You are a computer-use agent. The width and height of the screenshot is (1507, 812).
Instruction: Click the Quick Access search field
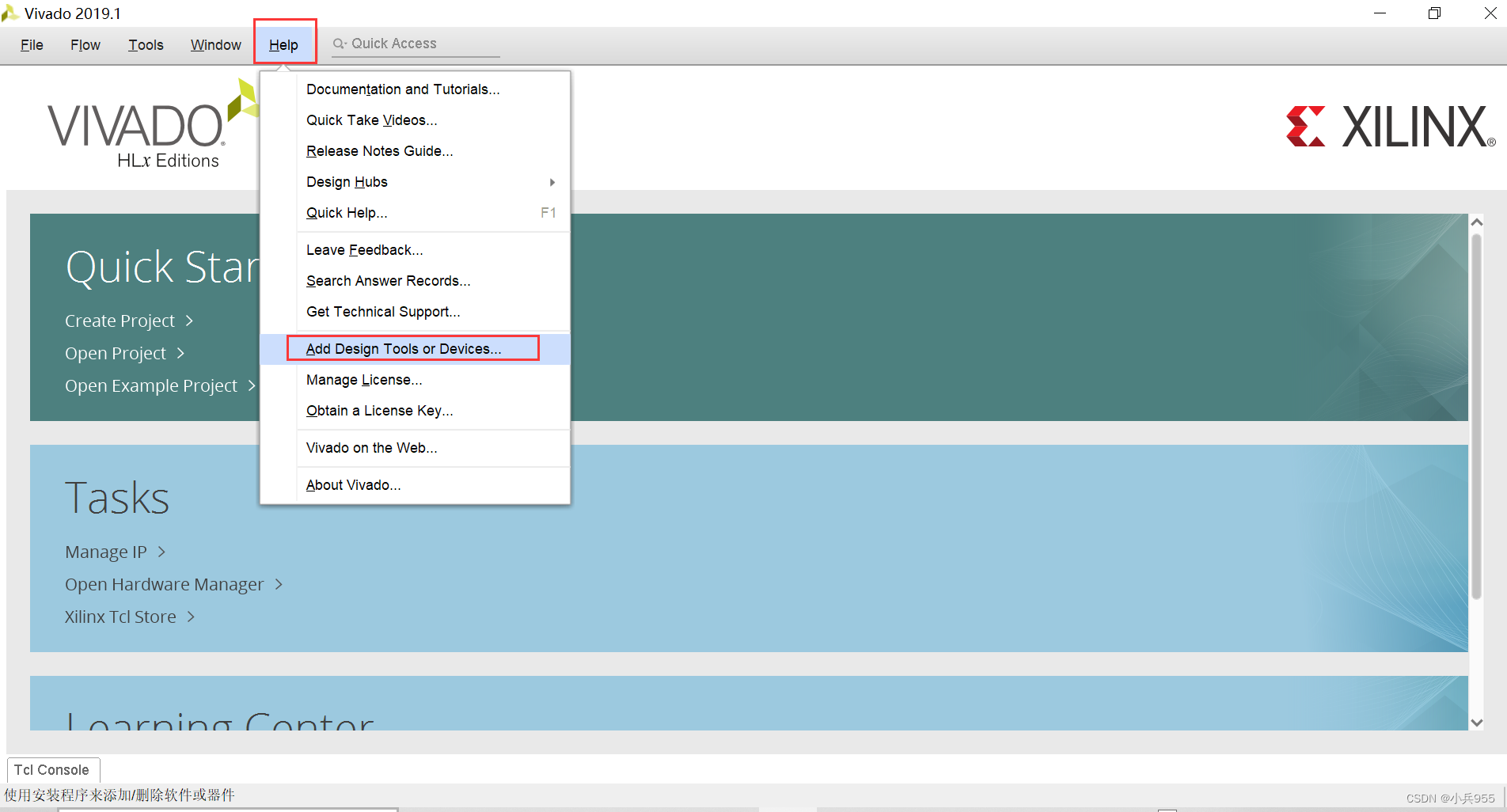(x=415, y=44)
